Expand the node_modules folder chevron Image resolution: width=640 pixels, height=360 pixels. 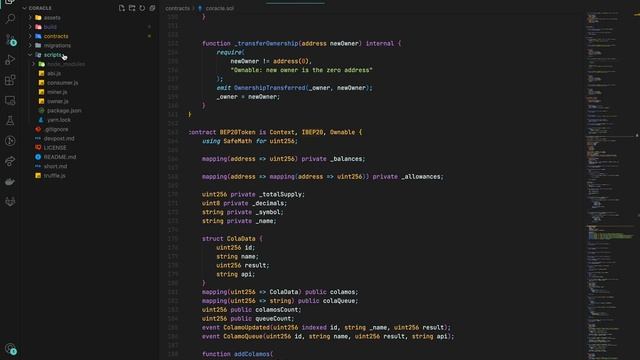tap(33, 64)
